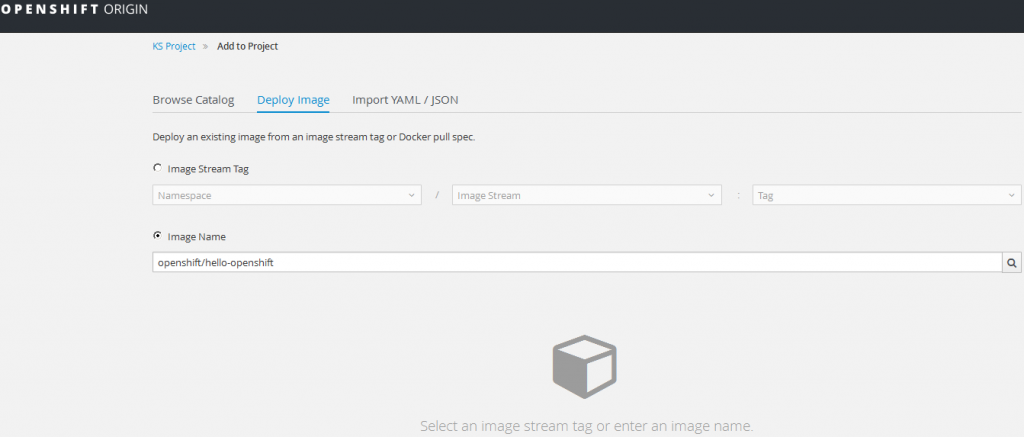Click the image name input field
1024x437 pixels.
pyautogui.click(x=577, y=263)
